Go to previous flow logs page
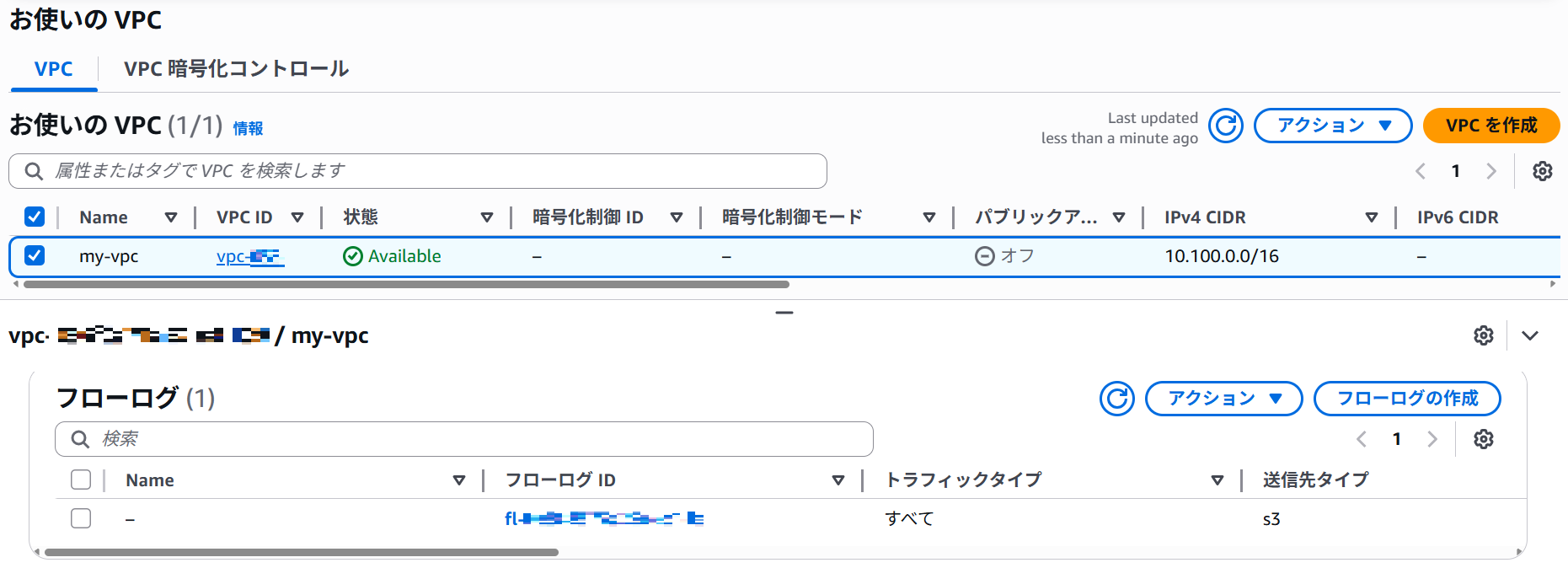Viewport: 1568px width, 568px height. point(1361,439)
